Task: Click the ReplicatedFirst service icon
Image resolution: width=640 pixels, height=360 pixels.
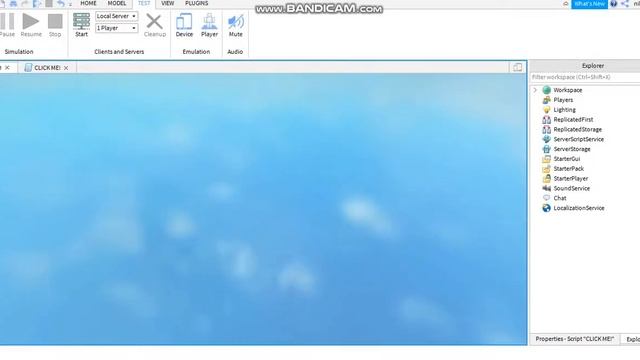Action: (x=546, y=120)
